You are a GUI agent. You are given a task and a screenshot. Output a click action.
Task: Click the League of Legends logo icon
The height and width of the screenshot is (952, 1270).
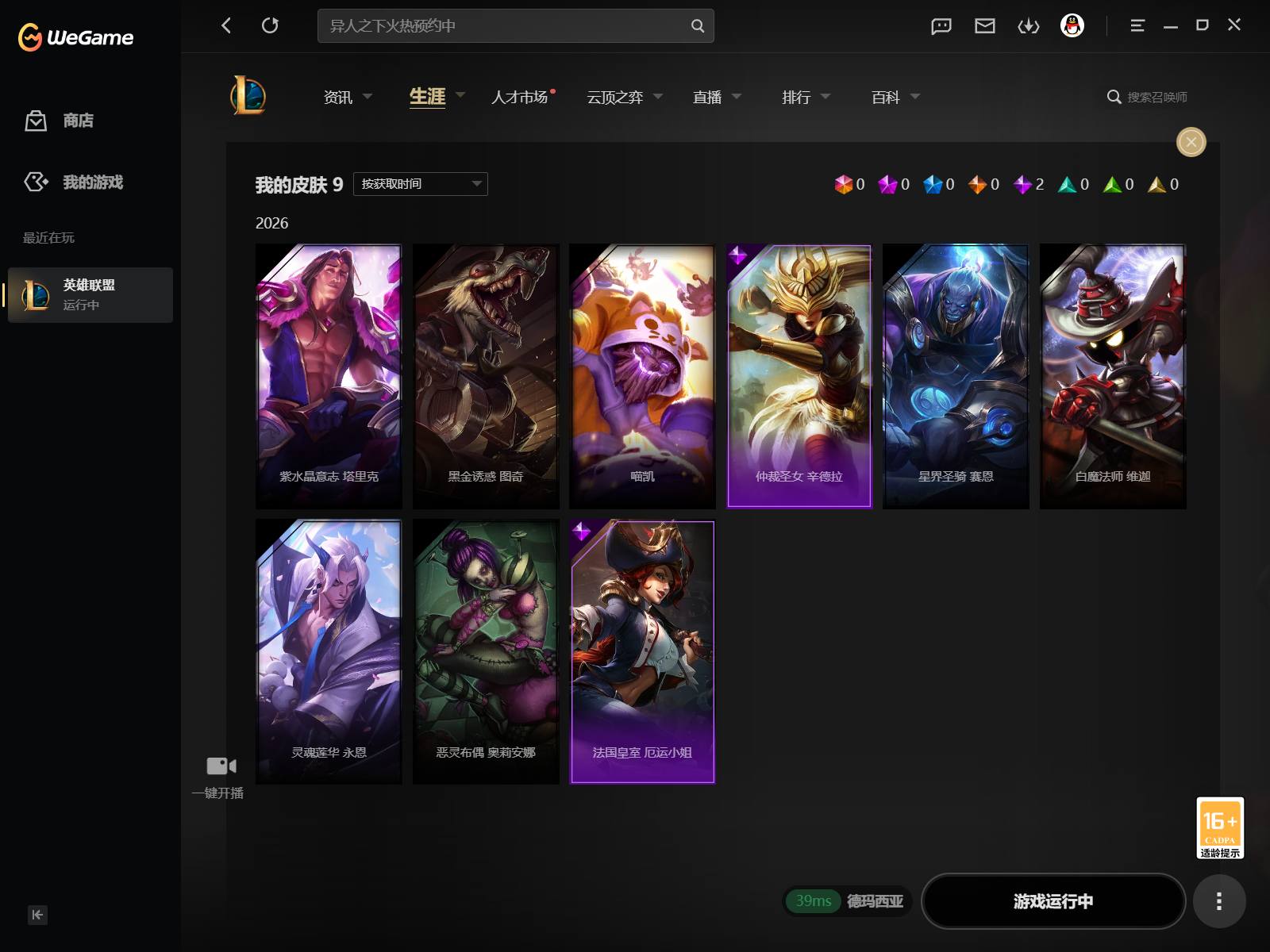[x=248, y=96]
